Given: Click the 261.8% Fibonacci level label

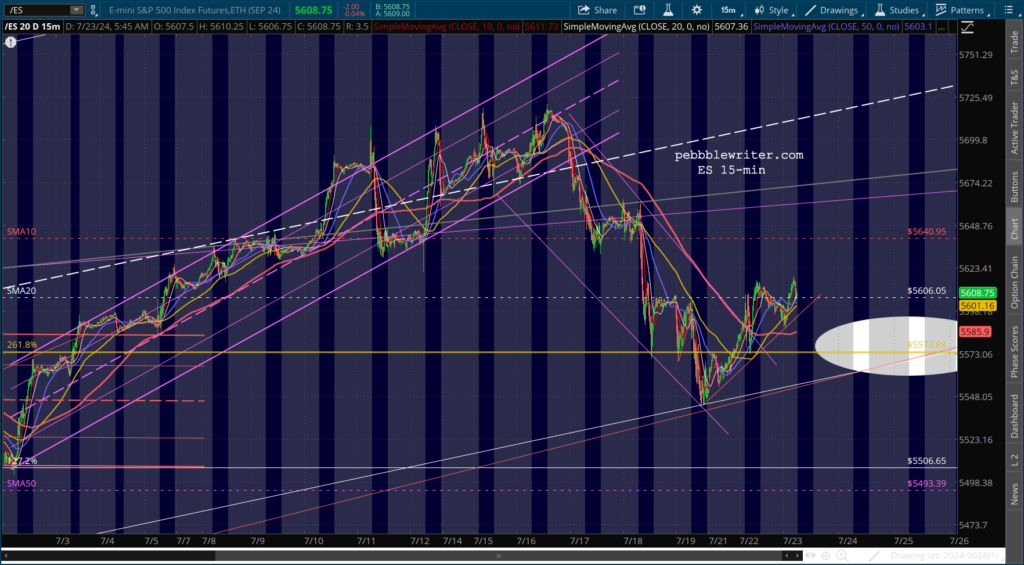Looking at the screenshot, I should click(x=22, y=345).
